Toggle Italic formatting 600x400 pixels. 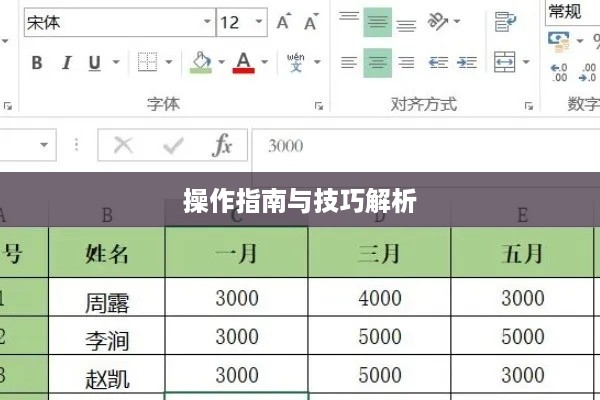(67, 62)
